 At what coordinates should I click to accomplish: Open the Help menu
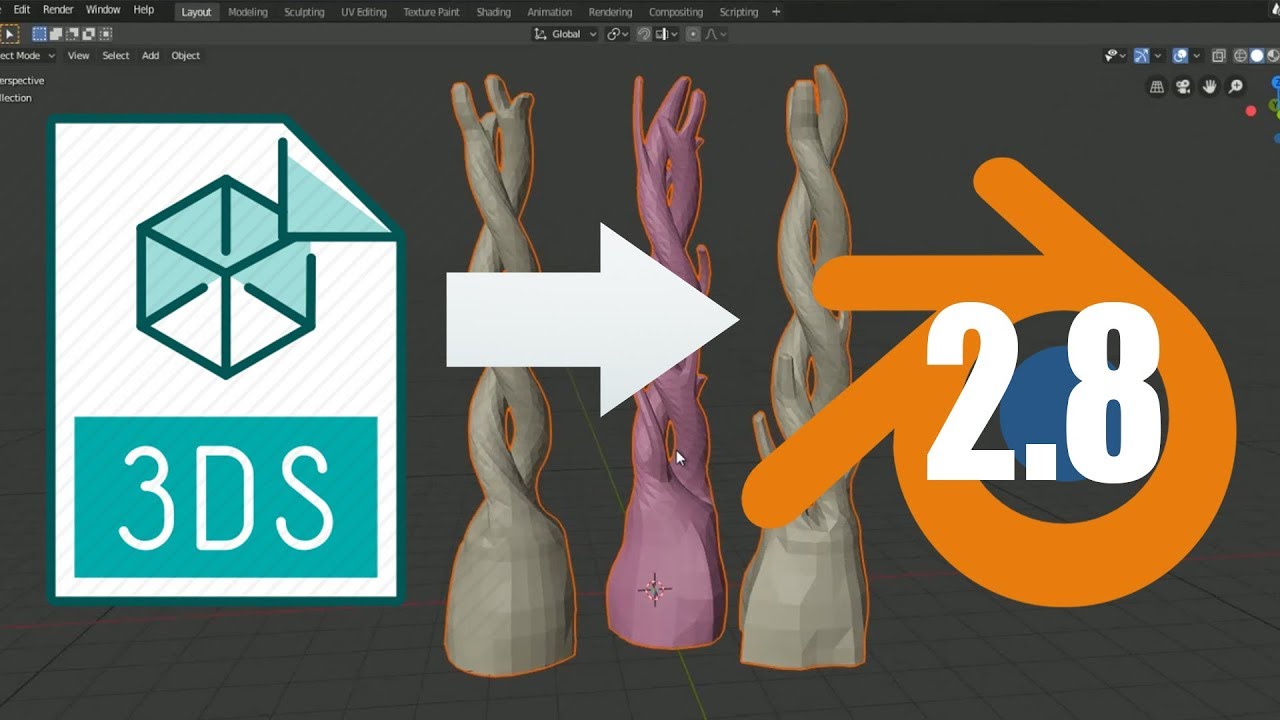[x=144, y=10]
